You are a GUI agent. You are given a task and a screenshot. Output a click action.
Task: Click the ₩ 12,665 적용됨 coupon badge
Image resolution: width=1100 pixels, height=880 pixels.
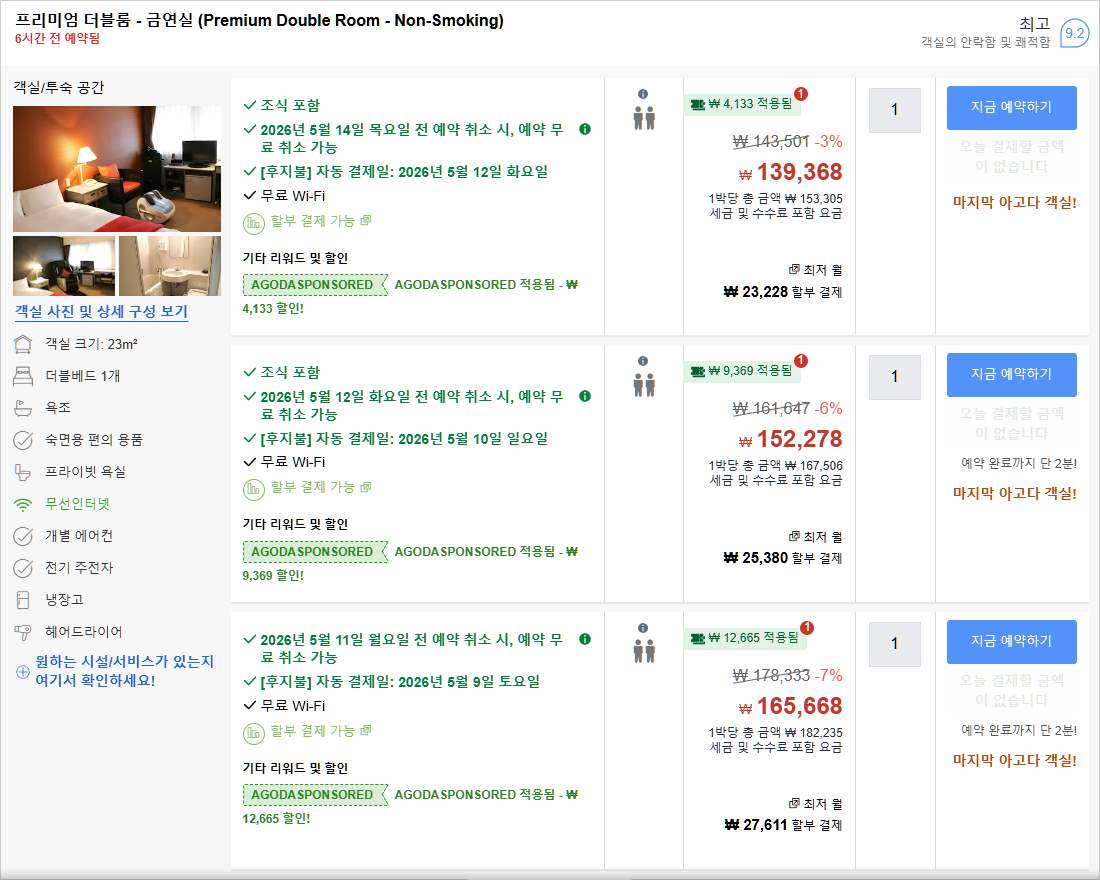[x=745, y=638]
